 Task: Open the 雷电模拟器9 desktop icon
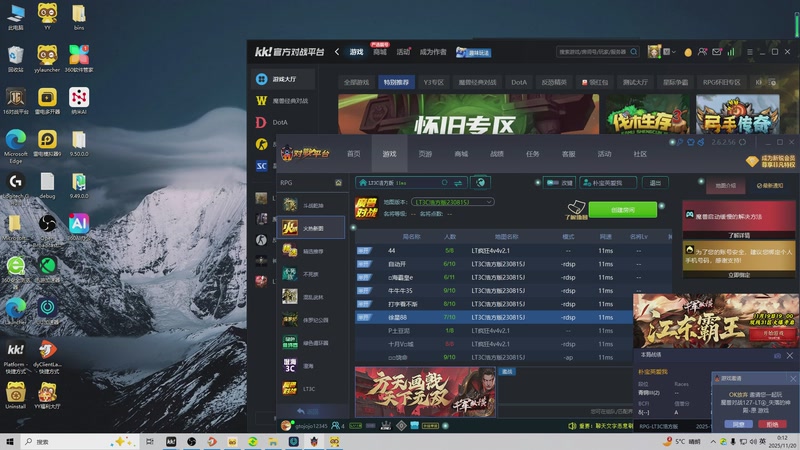(47, 142)
